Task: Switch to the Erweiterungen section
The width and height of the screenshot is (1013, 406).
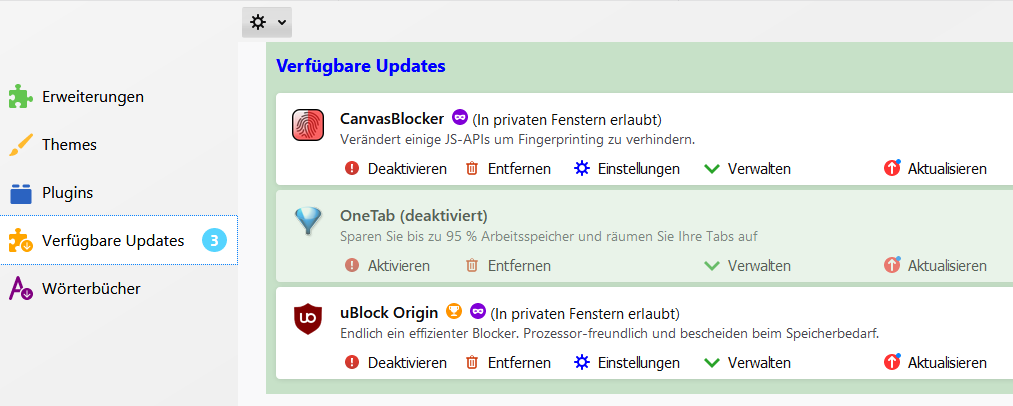Action: click(92, 97)
